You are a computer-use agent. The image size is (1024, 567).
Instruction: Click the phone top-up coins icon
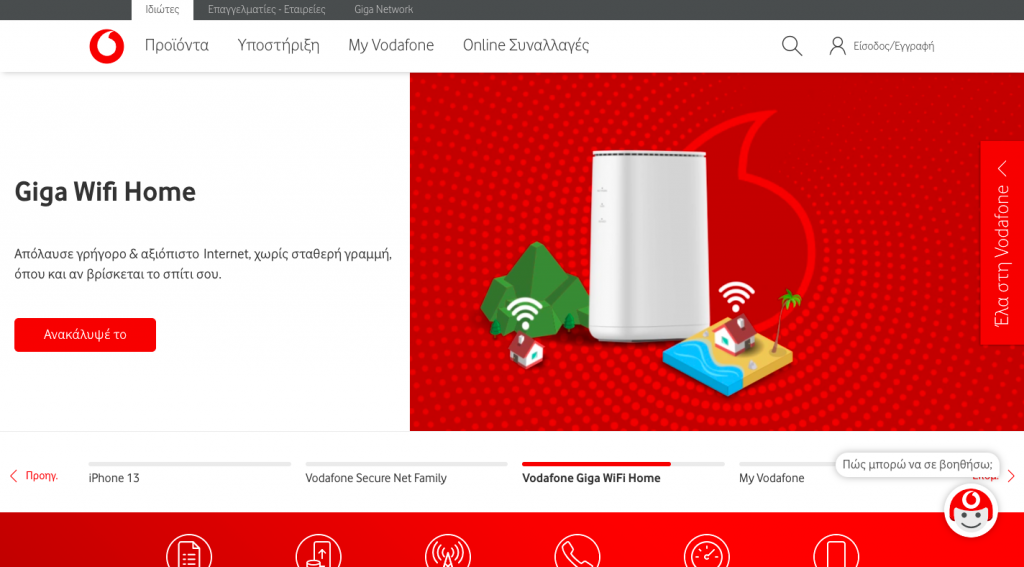tap(318, 551)
